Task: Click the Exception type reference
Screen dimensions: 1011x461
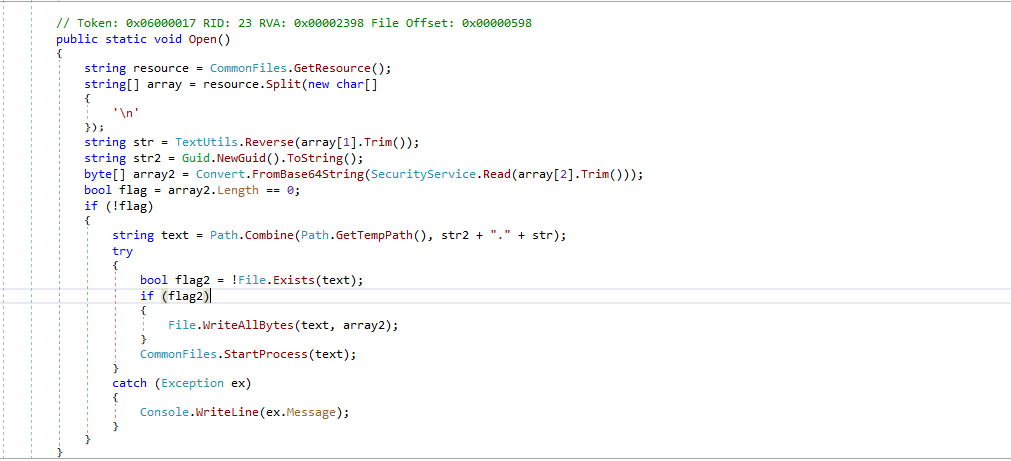Action: pos(192,383)
